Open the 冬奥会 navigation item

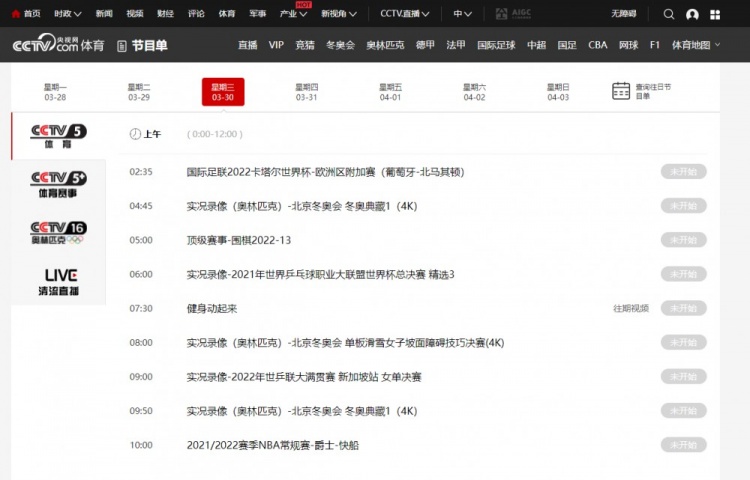coord(340,45)
